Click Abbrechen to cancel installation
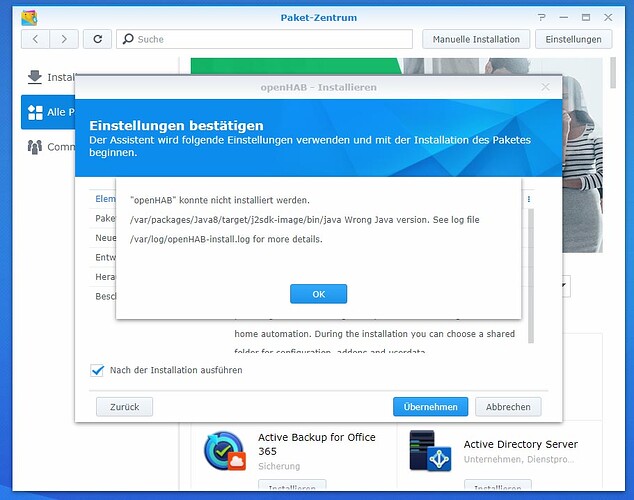 pyautogui.click(x=508, y=407)
